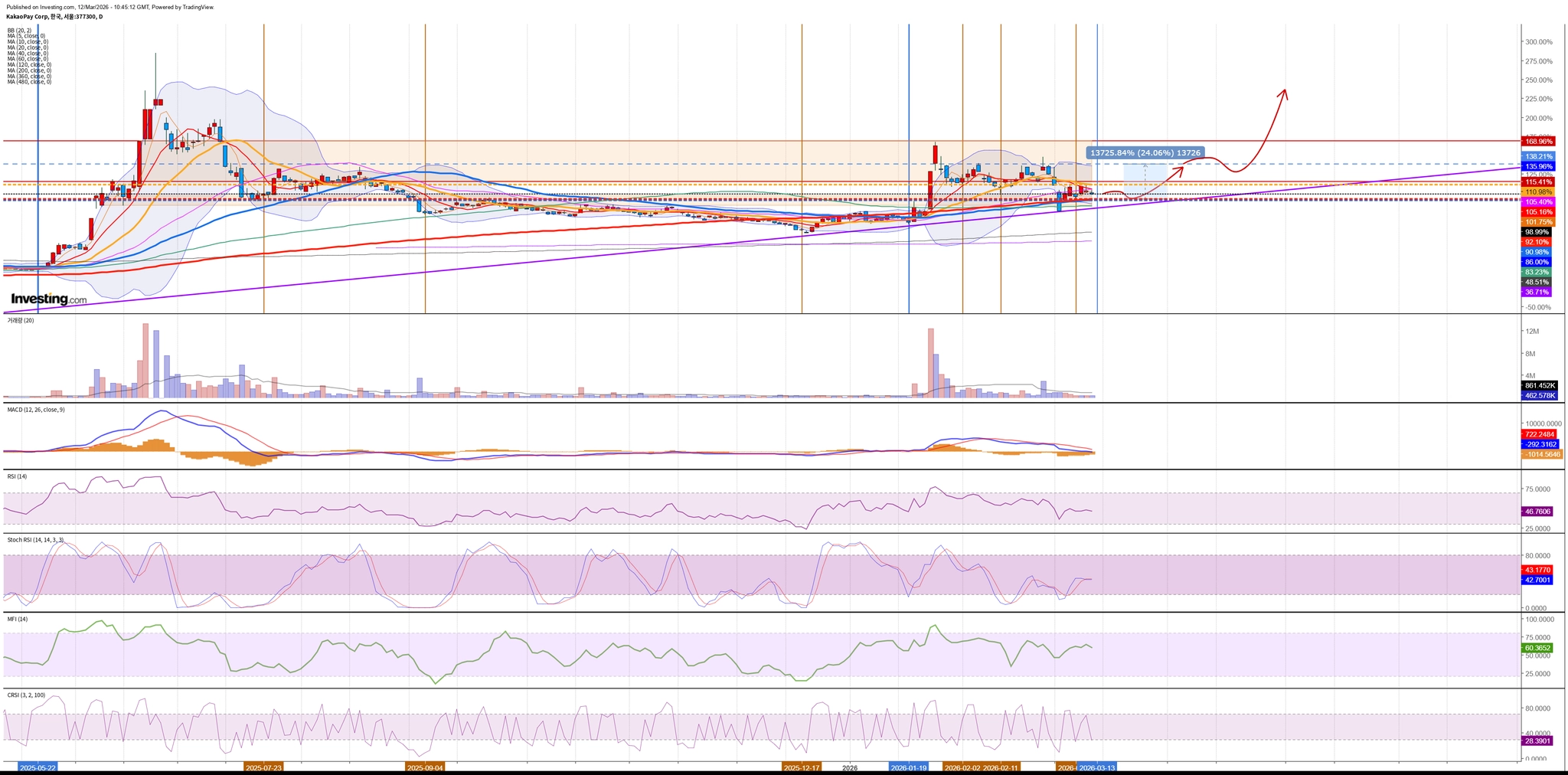Select the 138.21% price label
This screenshot has width=1568, height=775.
point(1538,156)
